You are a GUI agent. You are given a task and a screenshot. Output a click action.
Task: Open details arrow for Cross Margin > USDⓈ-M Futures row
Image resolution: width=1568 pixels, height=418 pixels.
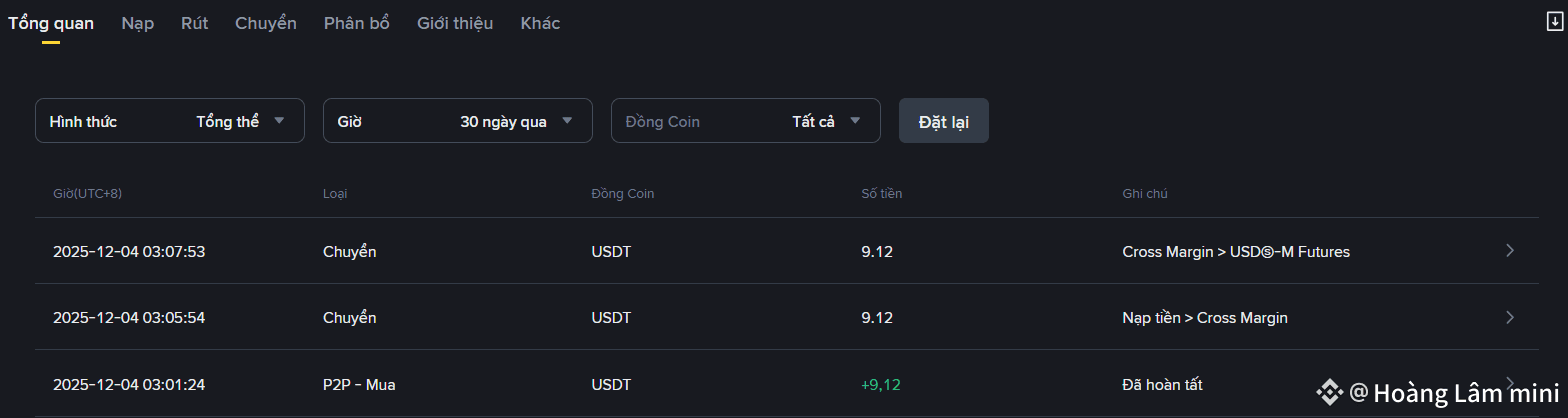click(1510, 251)
